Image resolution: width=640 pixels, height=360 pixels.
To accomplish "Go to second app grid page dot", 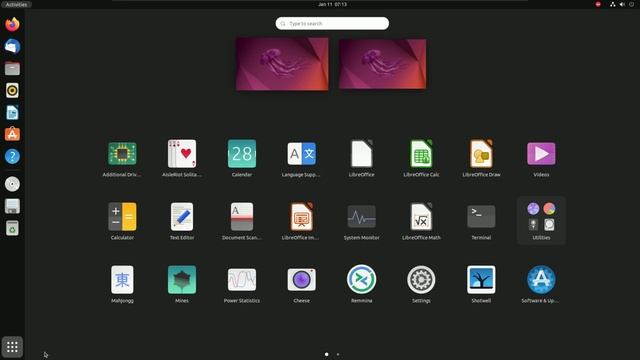I will (x=338, y=354).
